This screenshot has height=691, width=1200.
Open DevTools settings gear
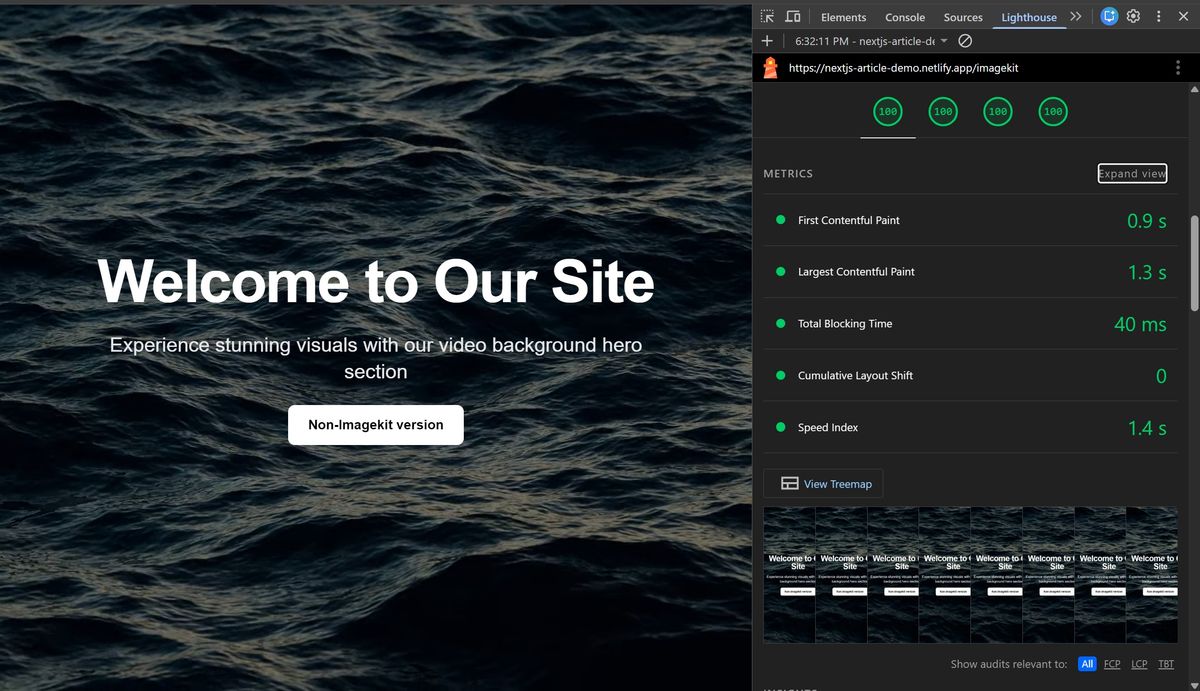tap(1134, 17)
